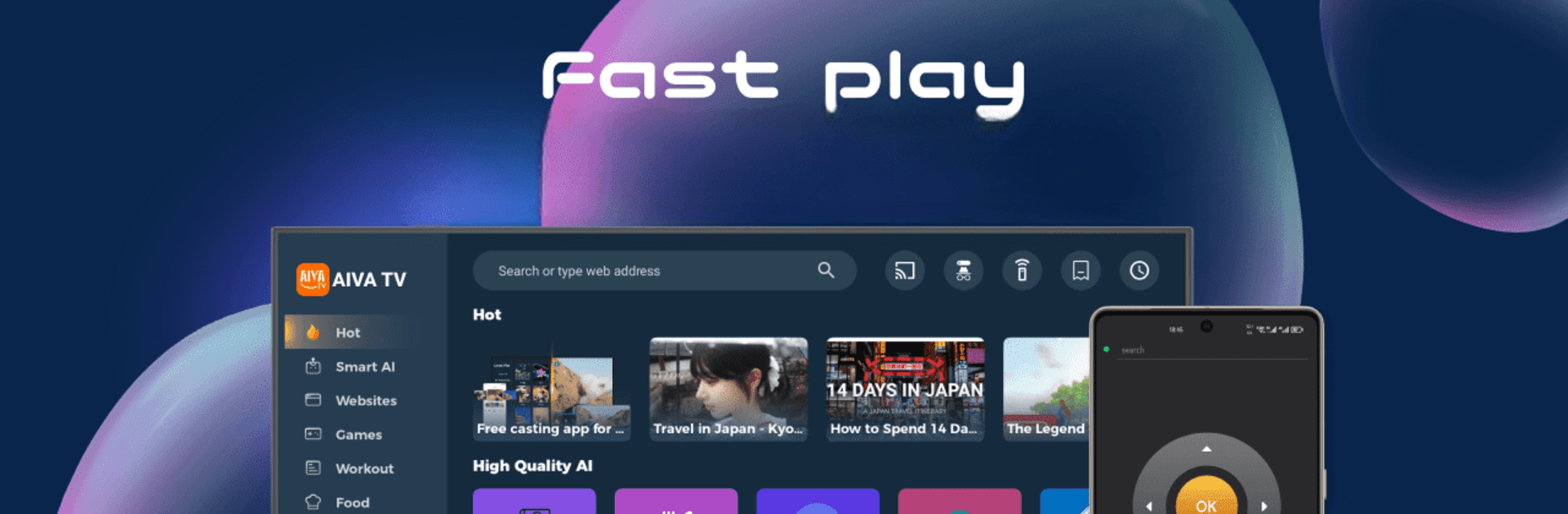Click the incognito mode icon
This screenshot has height=514, width=1568.
click(x=964, y=271)
